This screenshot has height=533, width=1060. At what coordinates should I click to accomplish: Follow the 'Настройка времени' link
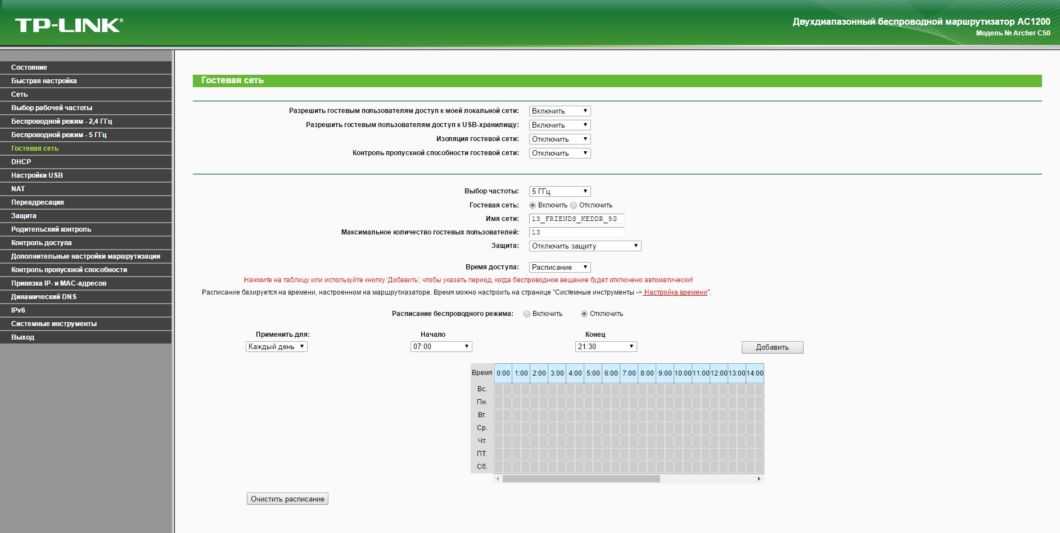click(676, 292)
